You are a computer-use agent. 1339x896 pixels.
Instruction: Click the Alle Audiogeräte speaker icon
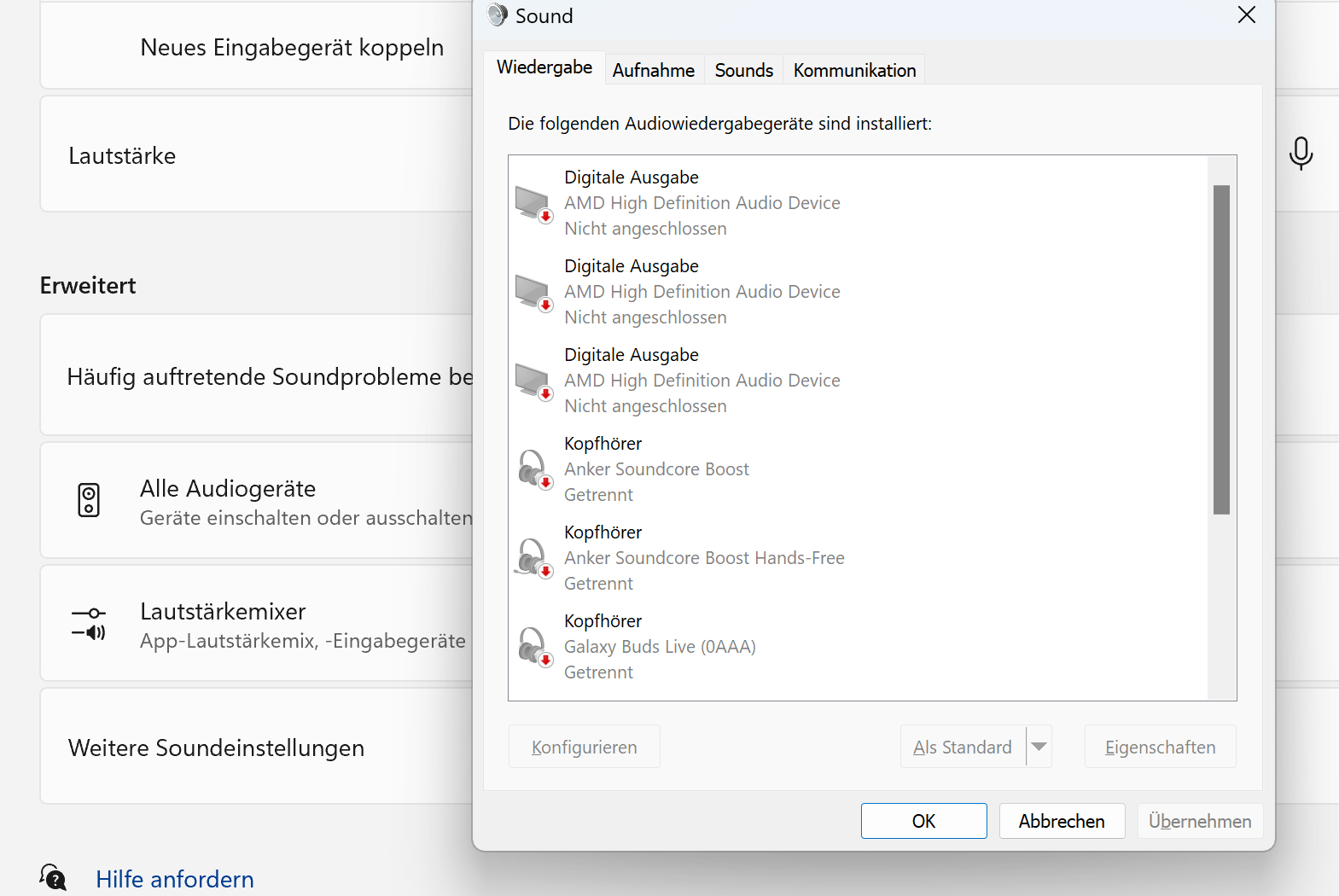tap(89, 500)
